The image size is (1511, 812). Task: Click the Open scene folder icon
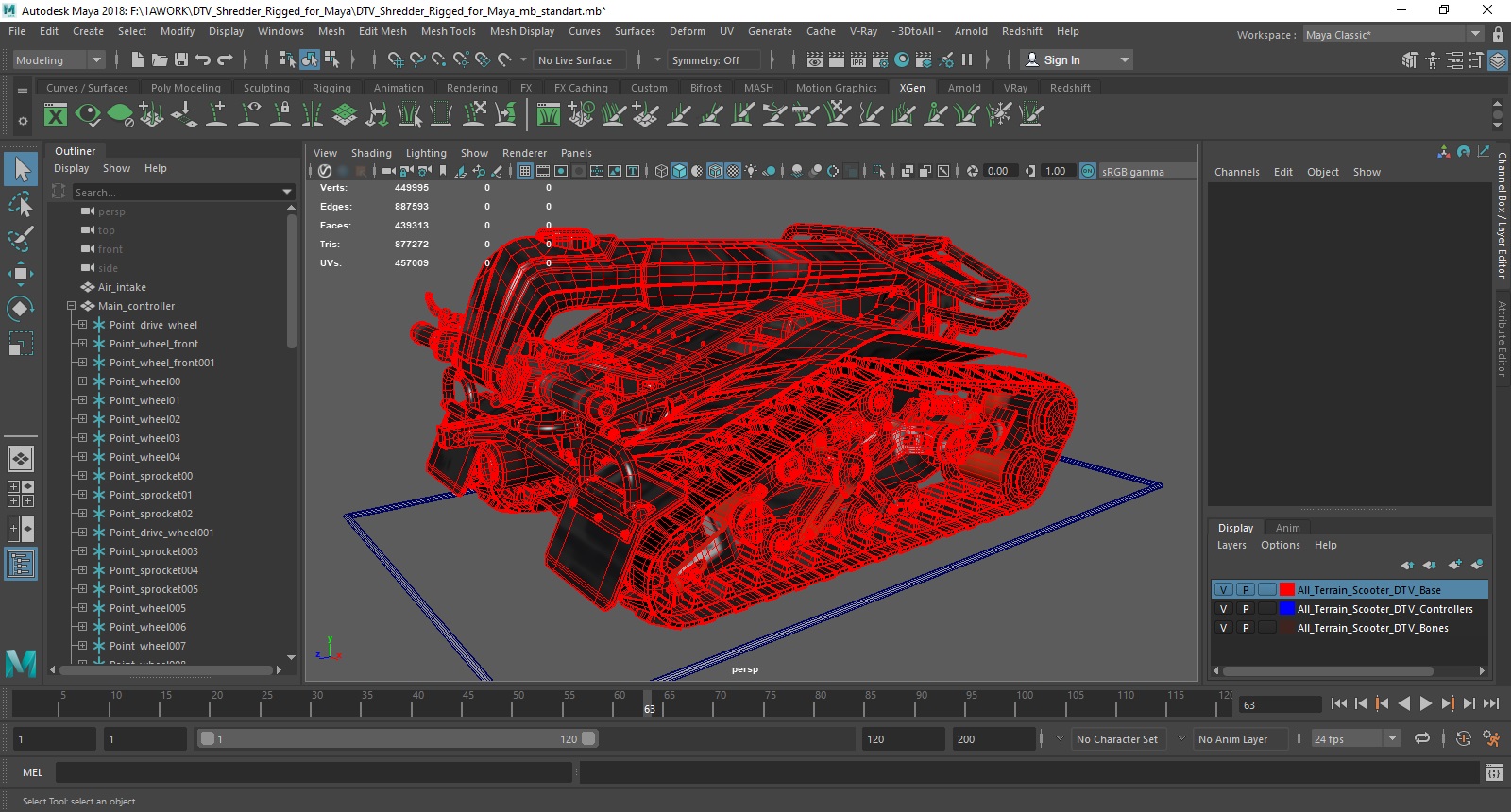tap(160, 59)
